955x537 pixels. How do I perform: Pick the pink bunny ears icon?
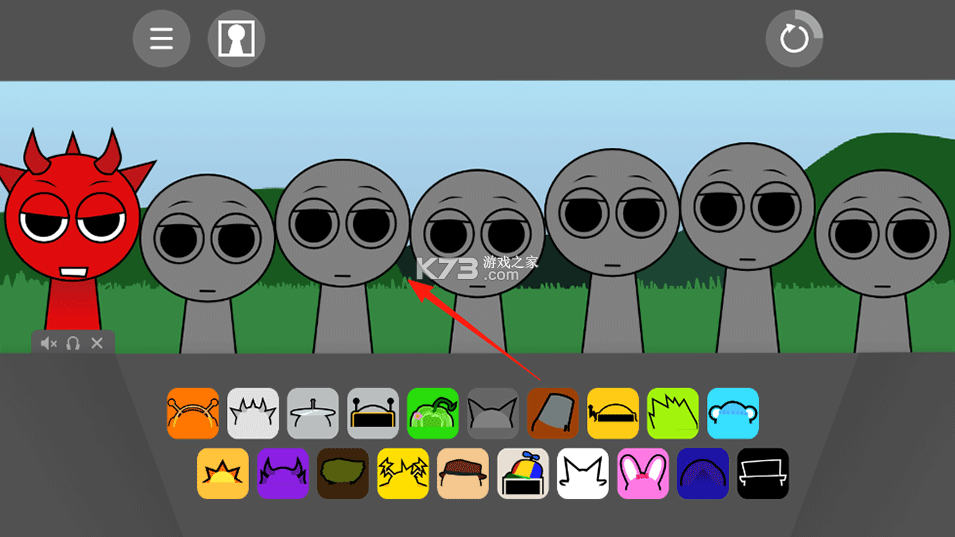coord(643,473)
